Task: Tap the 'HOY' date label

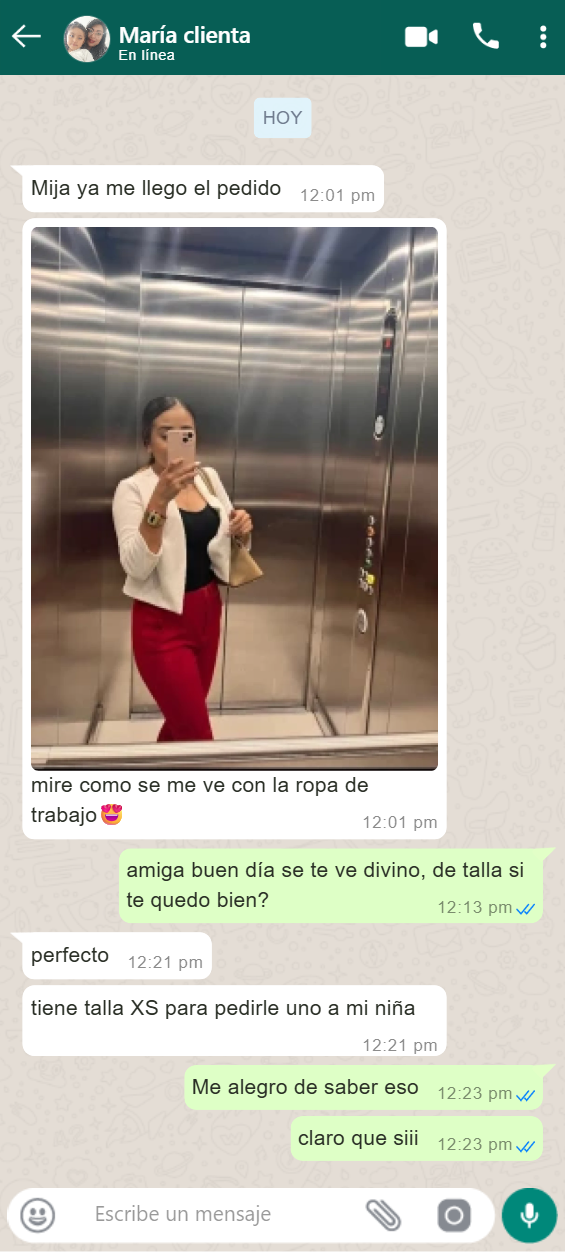Action: tap(282, 118)
